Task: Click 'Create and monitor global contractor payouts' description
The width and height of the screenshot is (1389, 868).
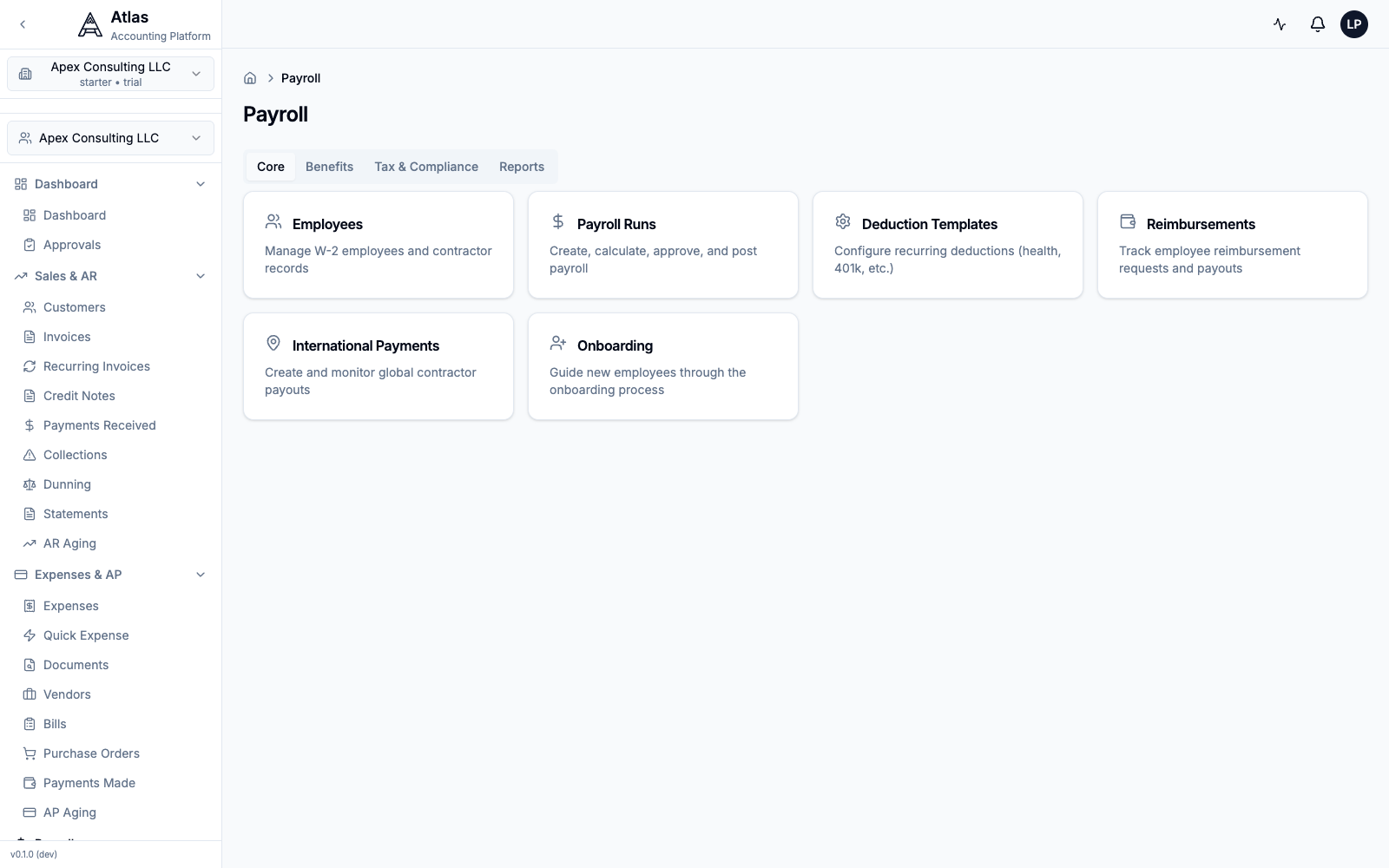Action: pyautogui.click(x=370, y=381)
